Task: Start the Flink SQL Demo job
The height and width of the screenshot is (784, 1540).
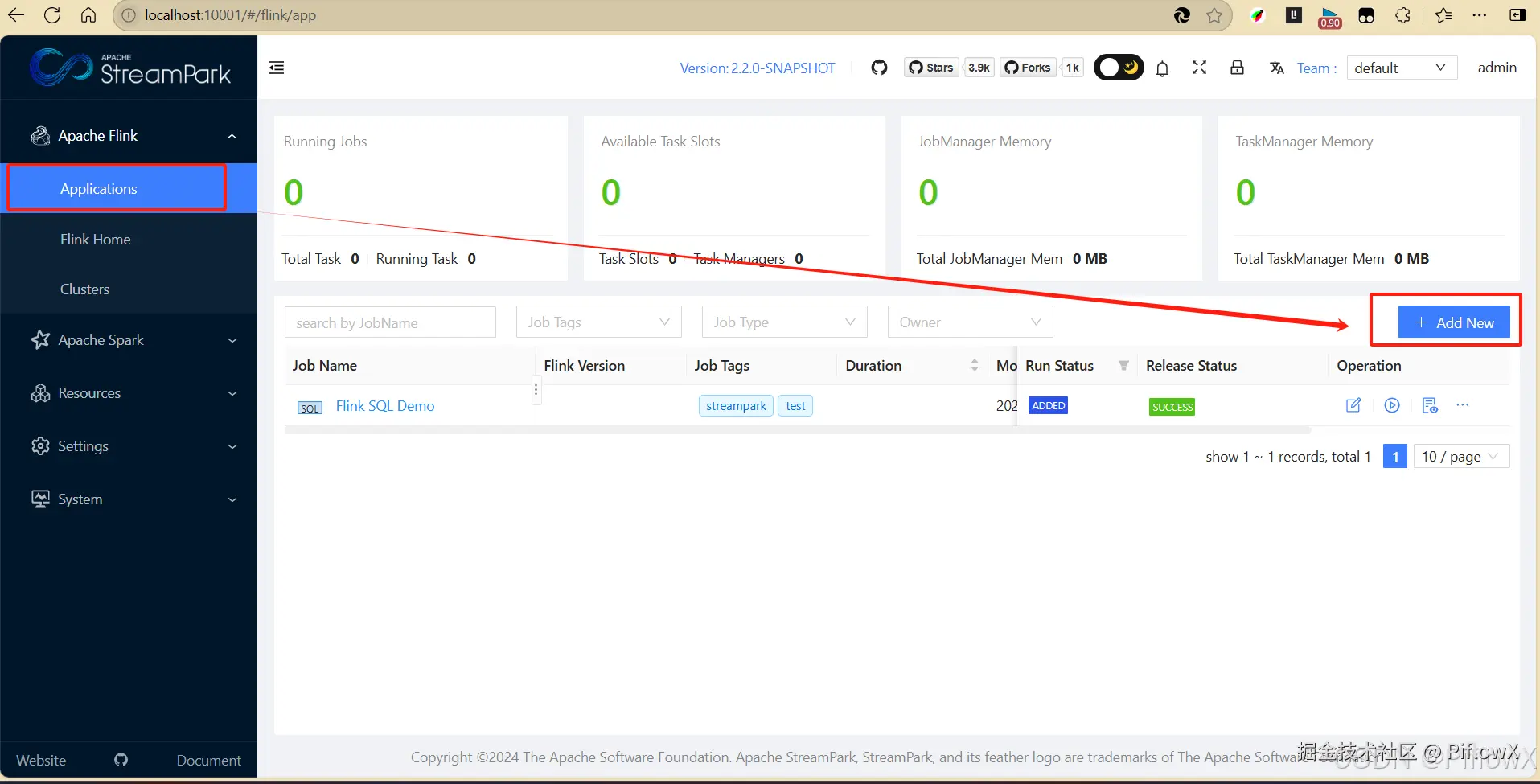Action: (1392, 405)
